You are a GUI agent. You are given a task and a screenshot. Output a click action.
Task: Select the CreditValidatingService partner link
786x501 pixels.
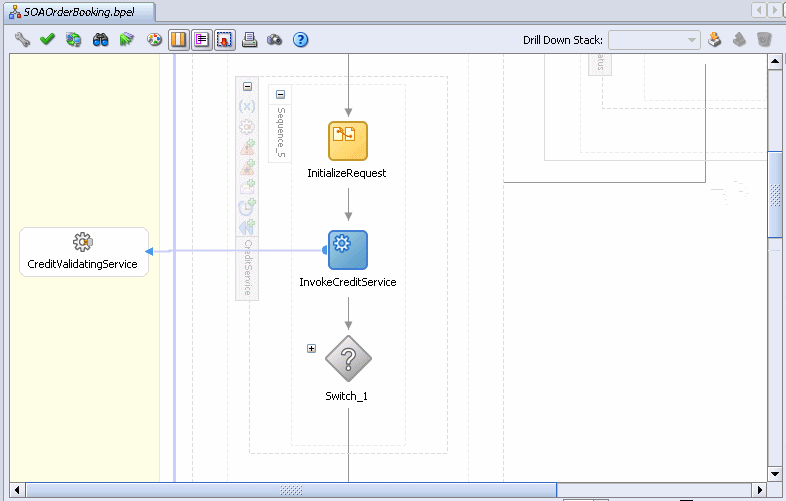[84, 252]
